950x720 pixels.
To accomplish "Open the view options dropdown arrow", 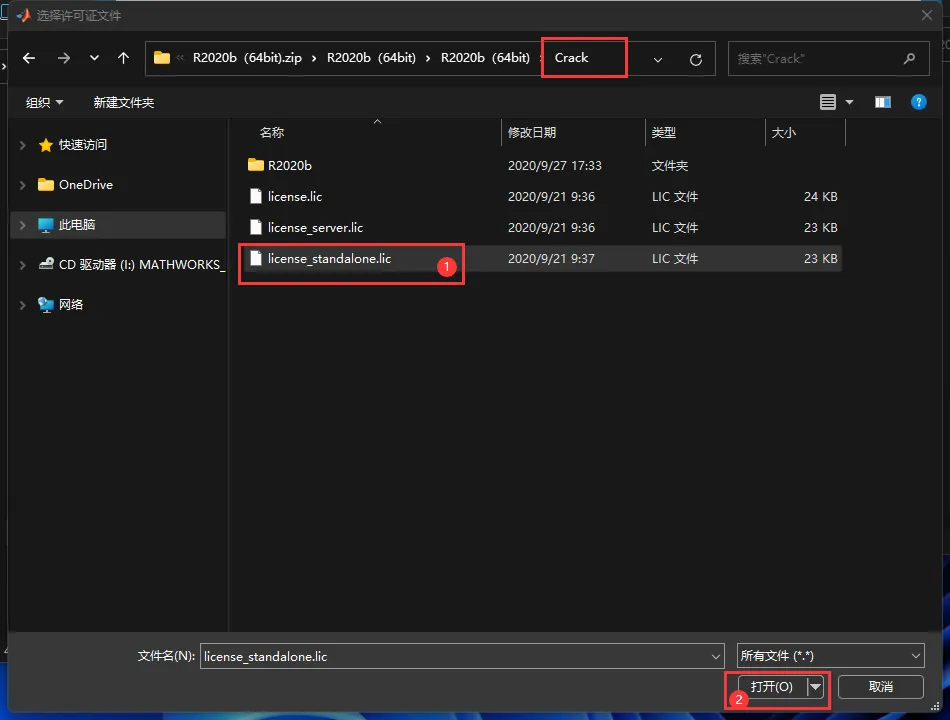I will pos(849,102).
